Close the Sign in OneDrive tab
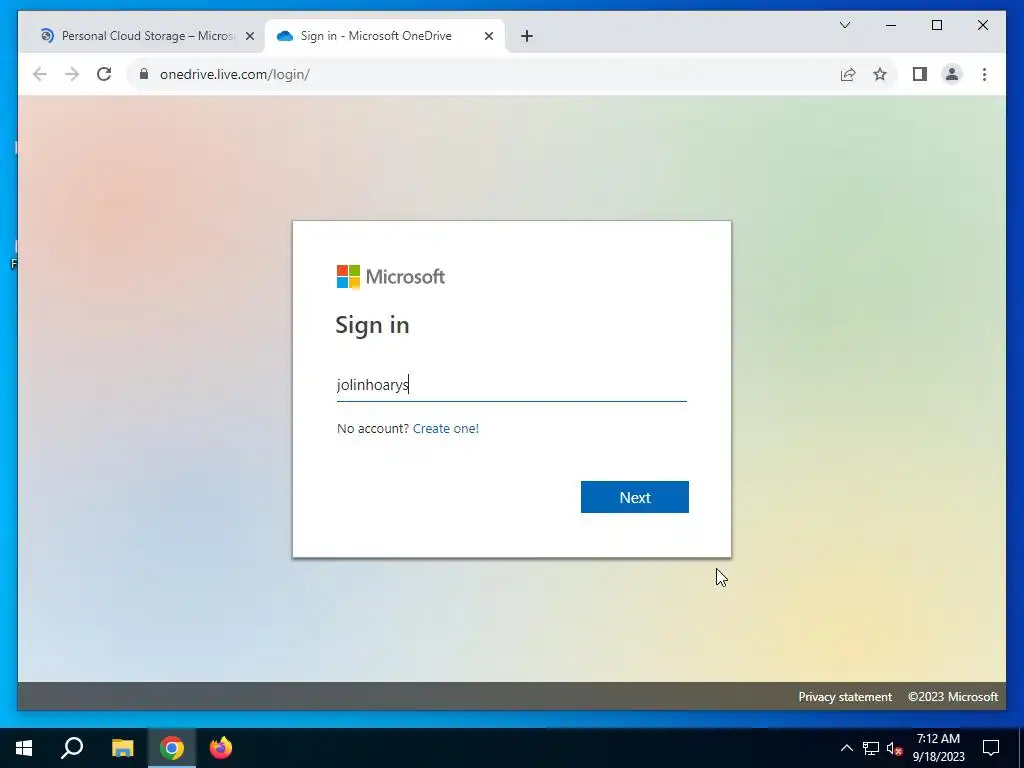 [488, 37]
